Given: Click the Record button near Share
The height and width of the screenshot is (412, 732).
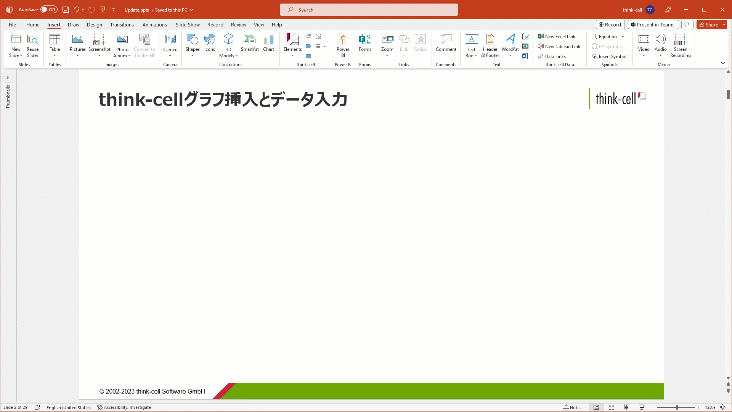Looking at the screenshot, I should (610, 25).
